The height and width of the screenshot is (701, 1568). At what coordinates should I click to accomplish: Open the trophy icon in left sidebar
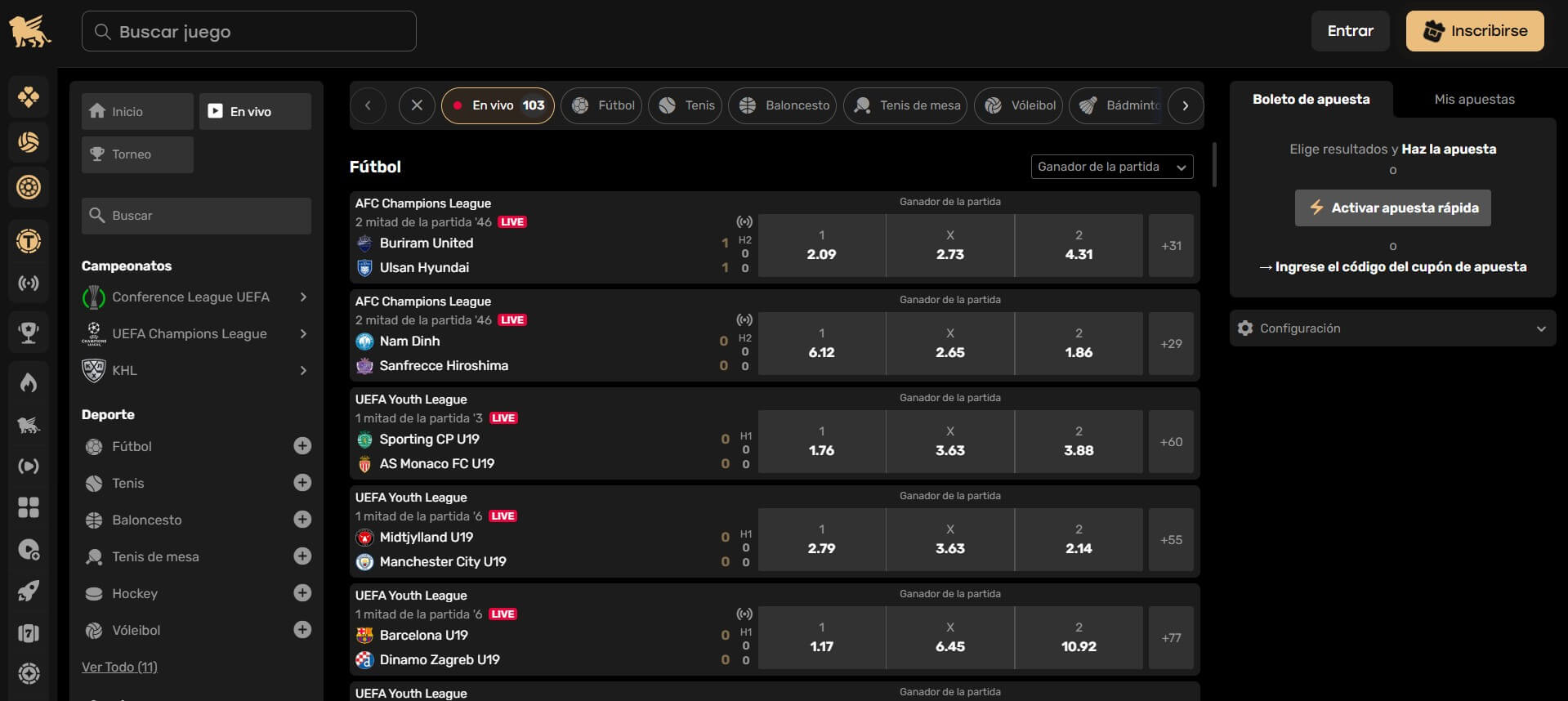pyautogui.click(x=29, y=333)
